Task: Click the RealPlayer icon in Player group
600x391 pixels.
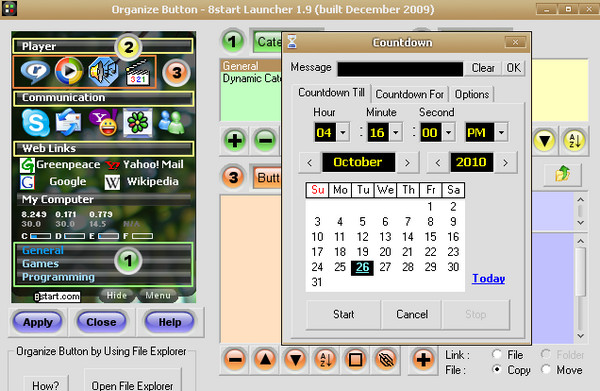Action: [35, 71]
